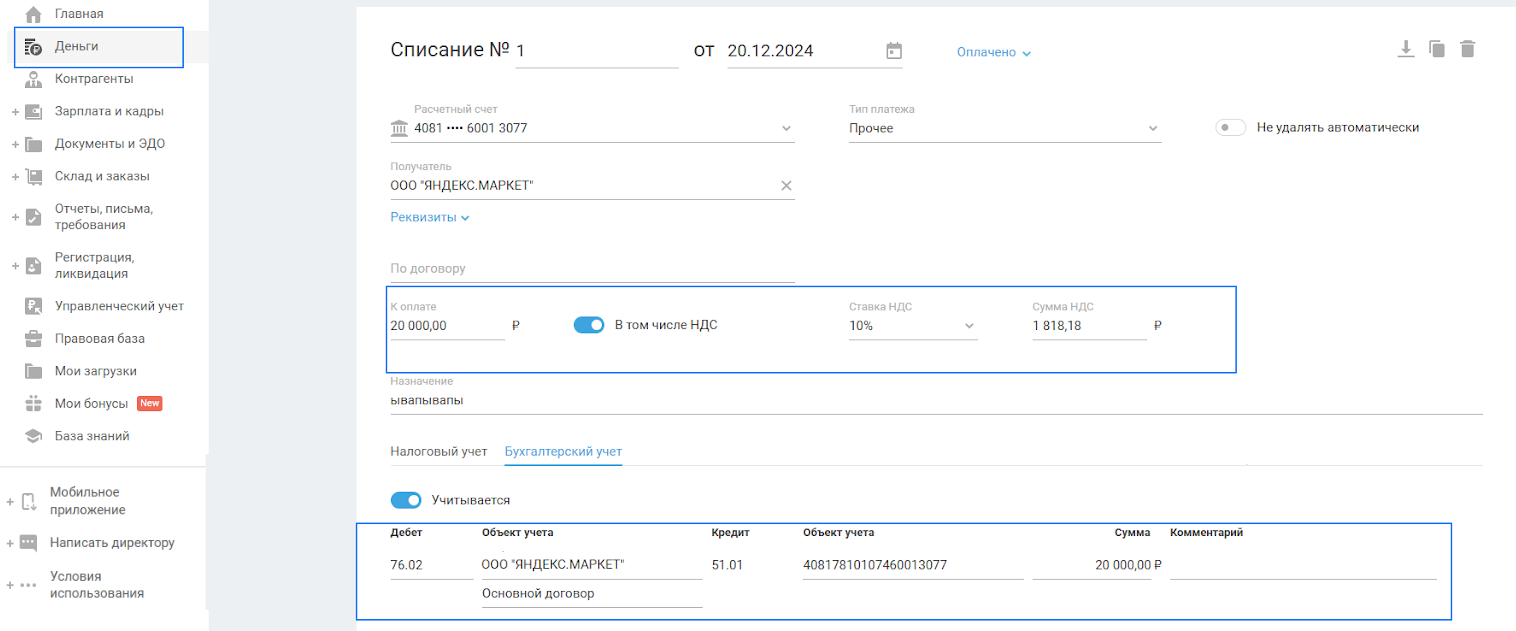The image size is (1516, 631).
Task: Switch to the Налоговый учет tab
Action: 438,452
